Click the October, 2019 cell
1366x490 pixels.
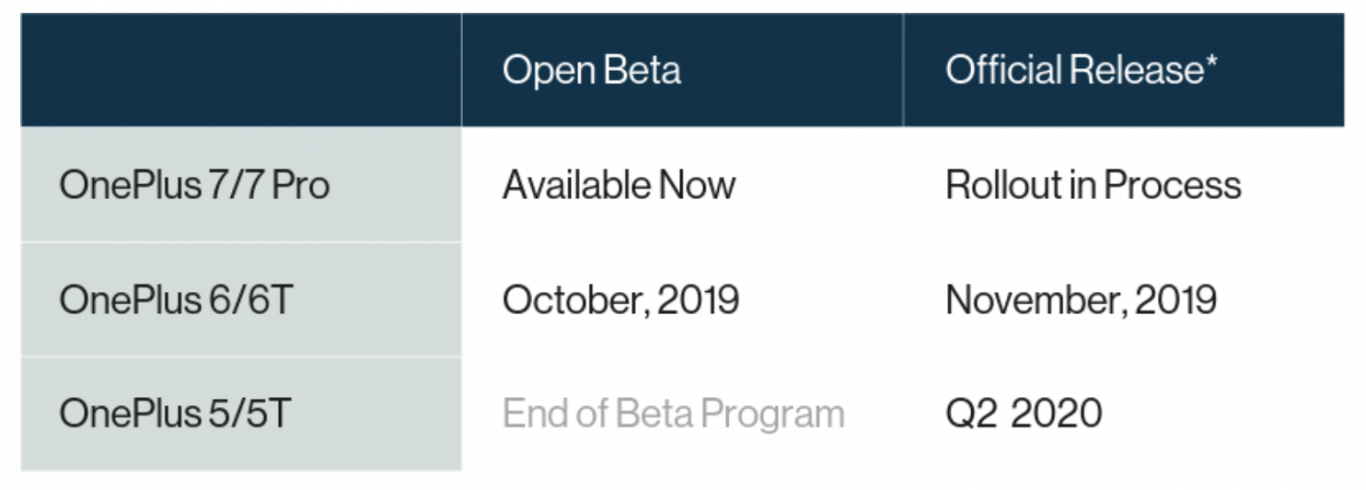[620, 300]
